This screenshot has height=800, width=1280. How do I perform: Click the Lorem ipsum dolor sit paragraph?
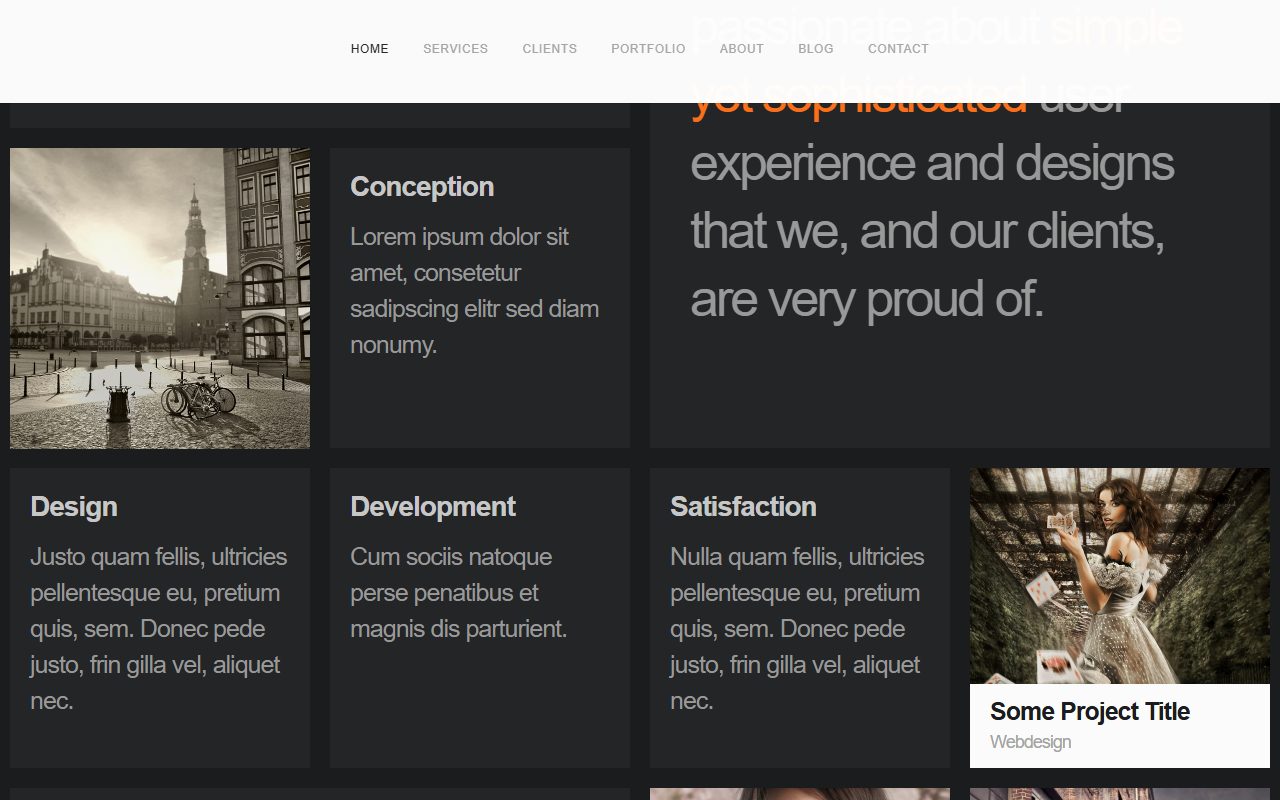(475, 291)
